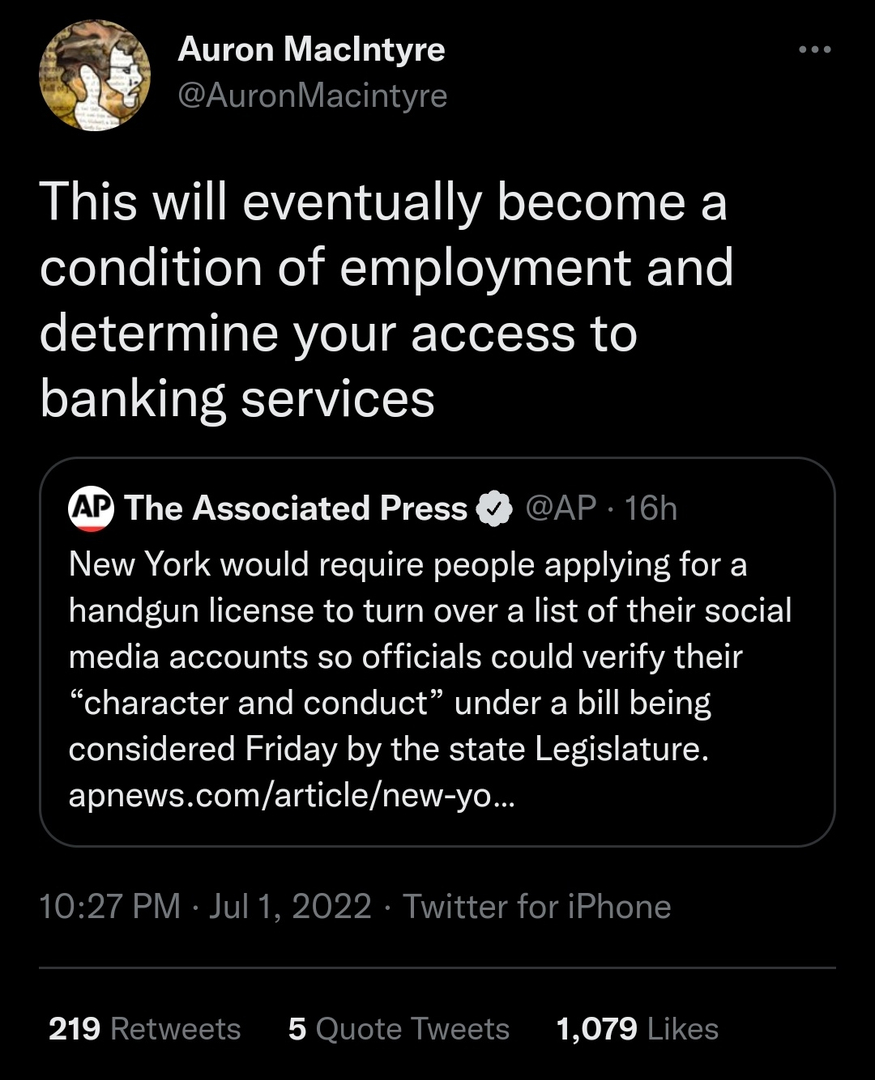Tap Auron MacIntyre's profile avatar
Screen dimensions: 875x1080
pos(95,74)
